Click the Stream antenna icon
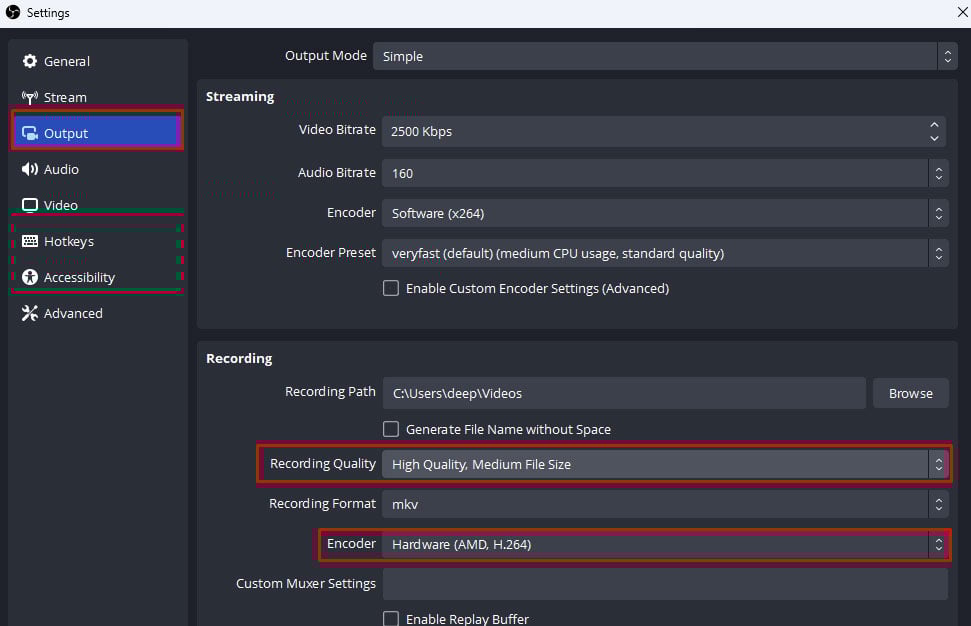The height and width of the screenshot is (626, 971). pyautogui.click(x=30, y=98)
